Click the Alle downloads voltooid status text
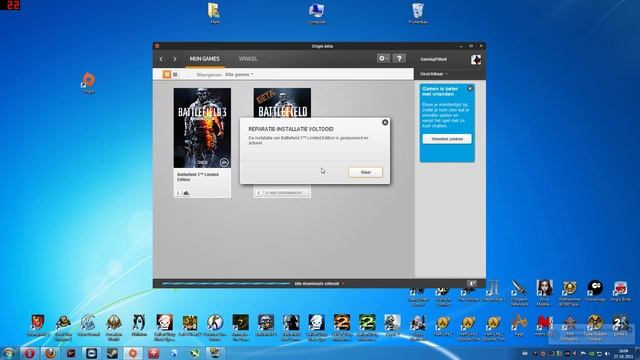Image resolution: width=640 pixels, height=360 pixels. click(x=317, y=283)
